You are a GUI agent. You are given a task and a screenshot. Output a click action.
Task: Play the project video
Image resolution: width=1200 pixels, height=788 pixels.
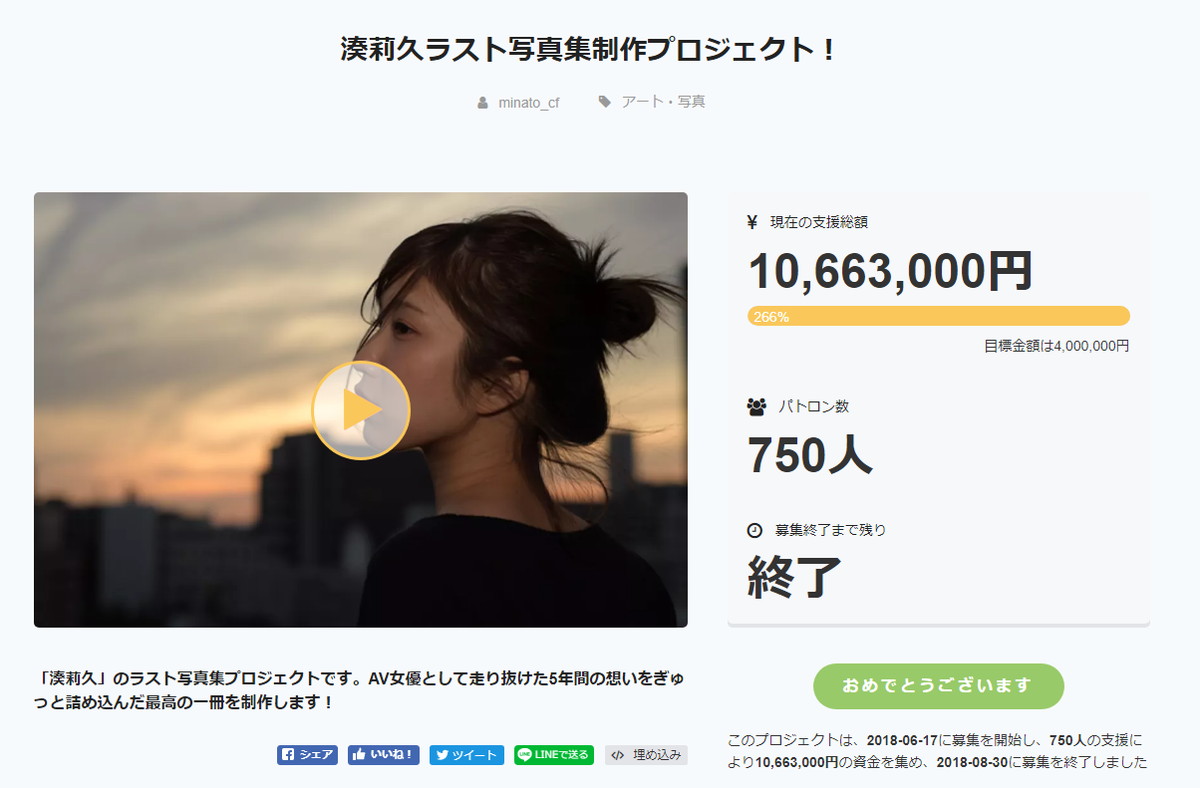click(361, 410)
